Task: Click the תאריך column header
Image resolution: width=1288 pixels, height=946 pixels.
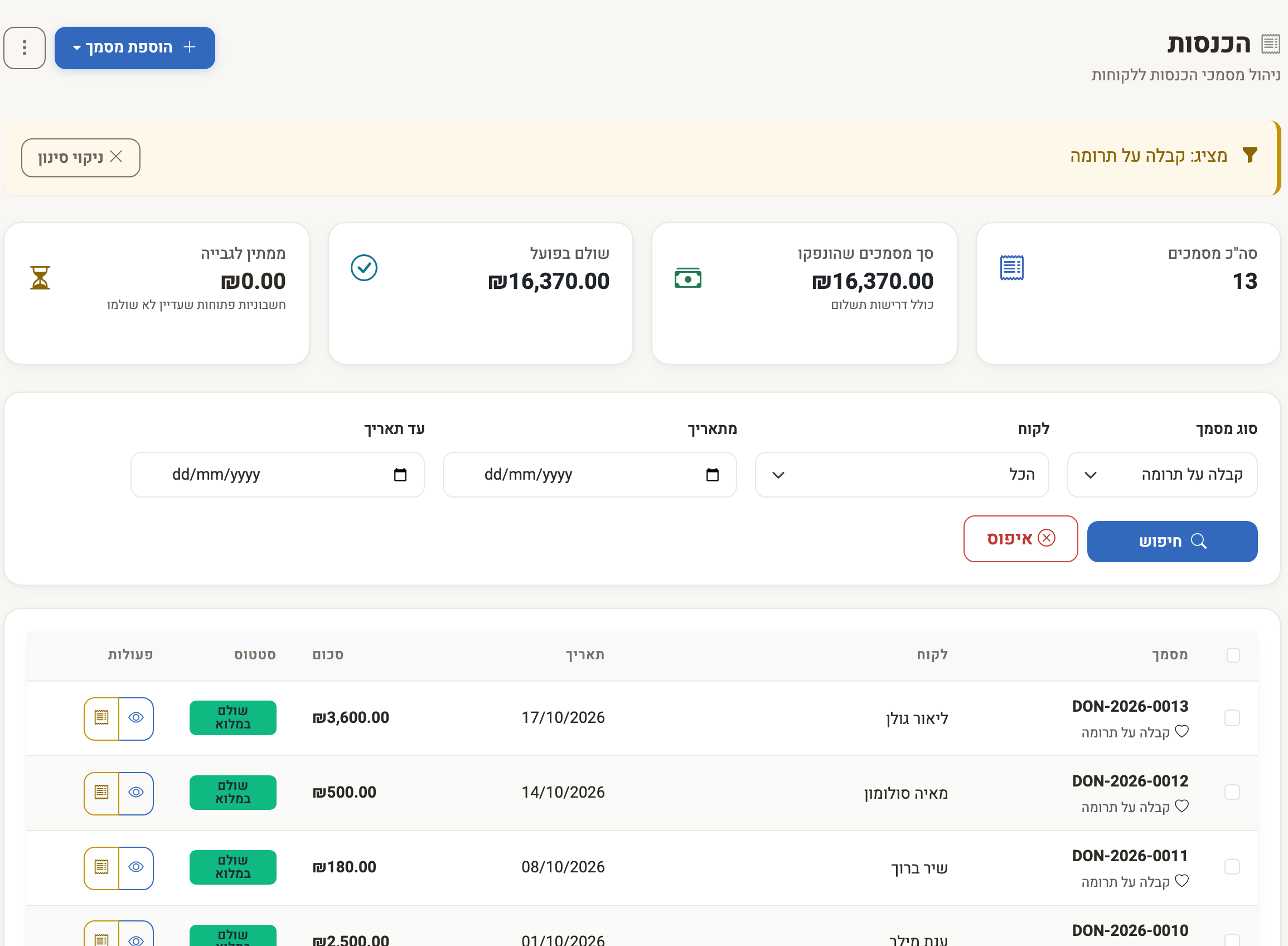Action: pyautogui.click(x=585, y=655)
